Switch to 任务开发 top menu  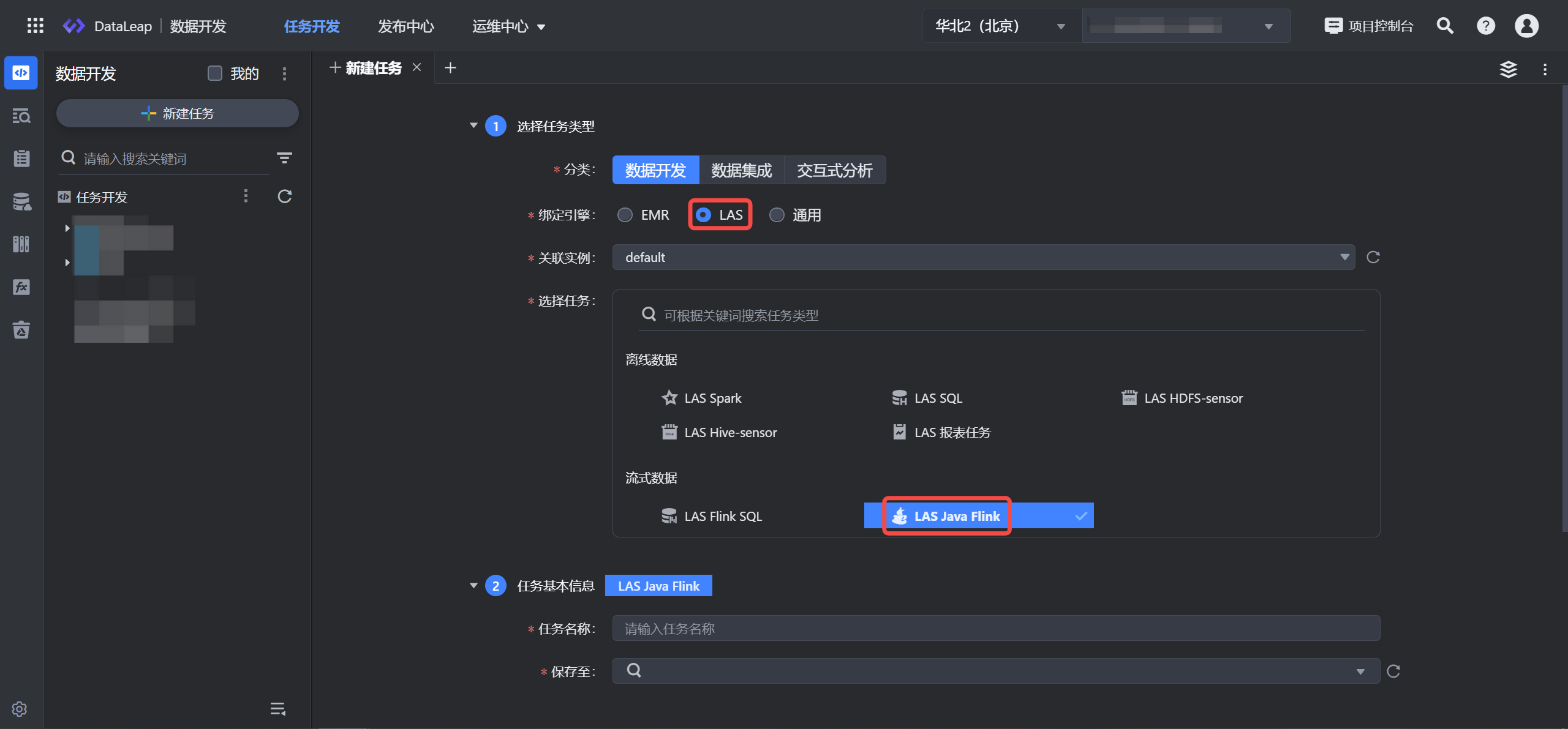(x=312, y=26)
